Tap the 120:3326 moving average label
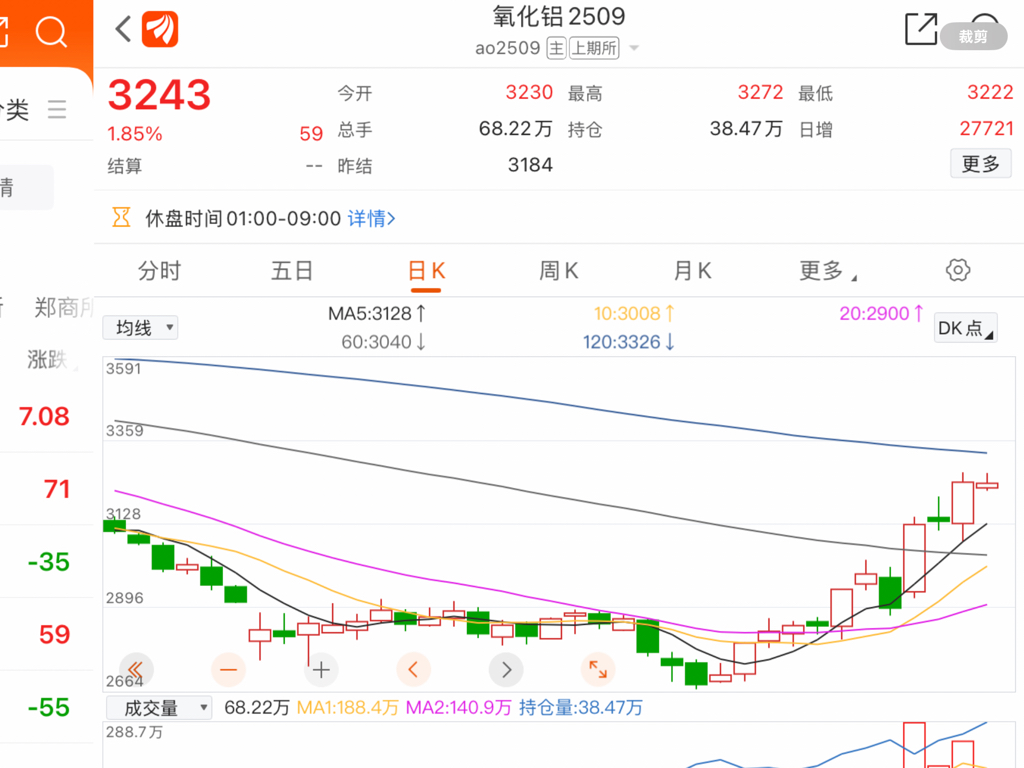This screenshot has width=1024, height=768. 628,342
